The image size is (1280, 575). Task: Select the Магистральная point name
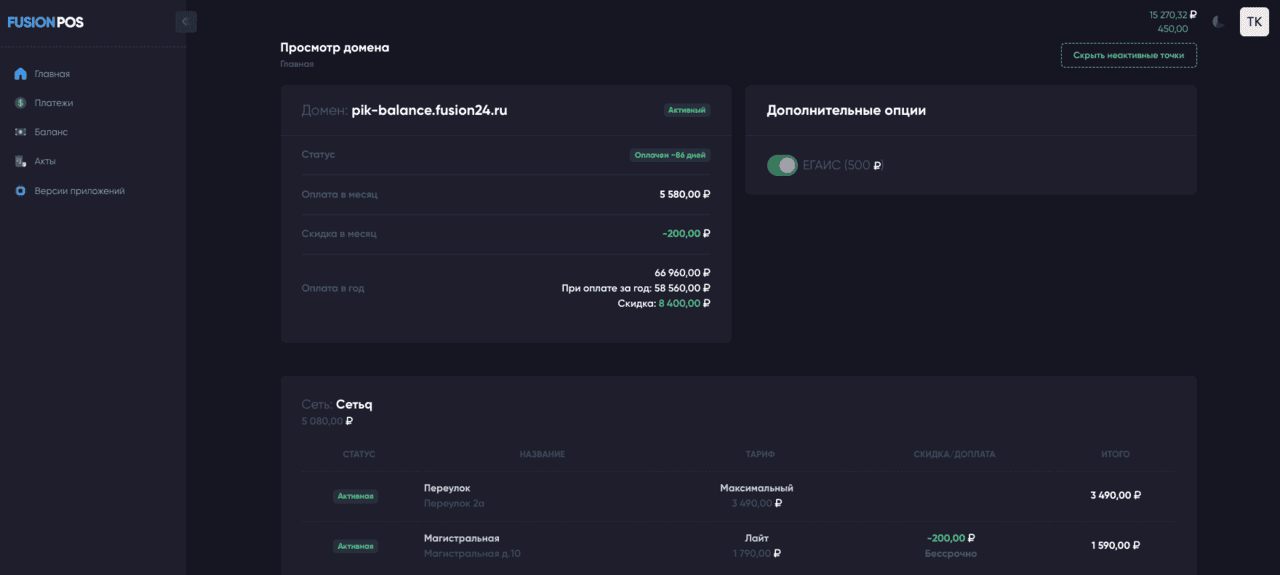461,538
